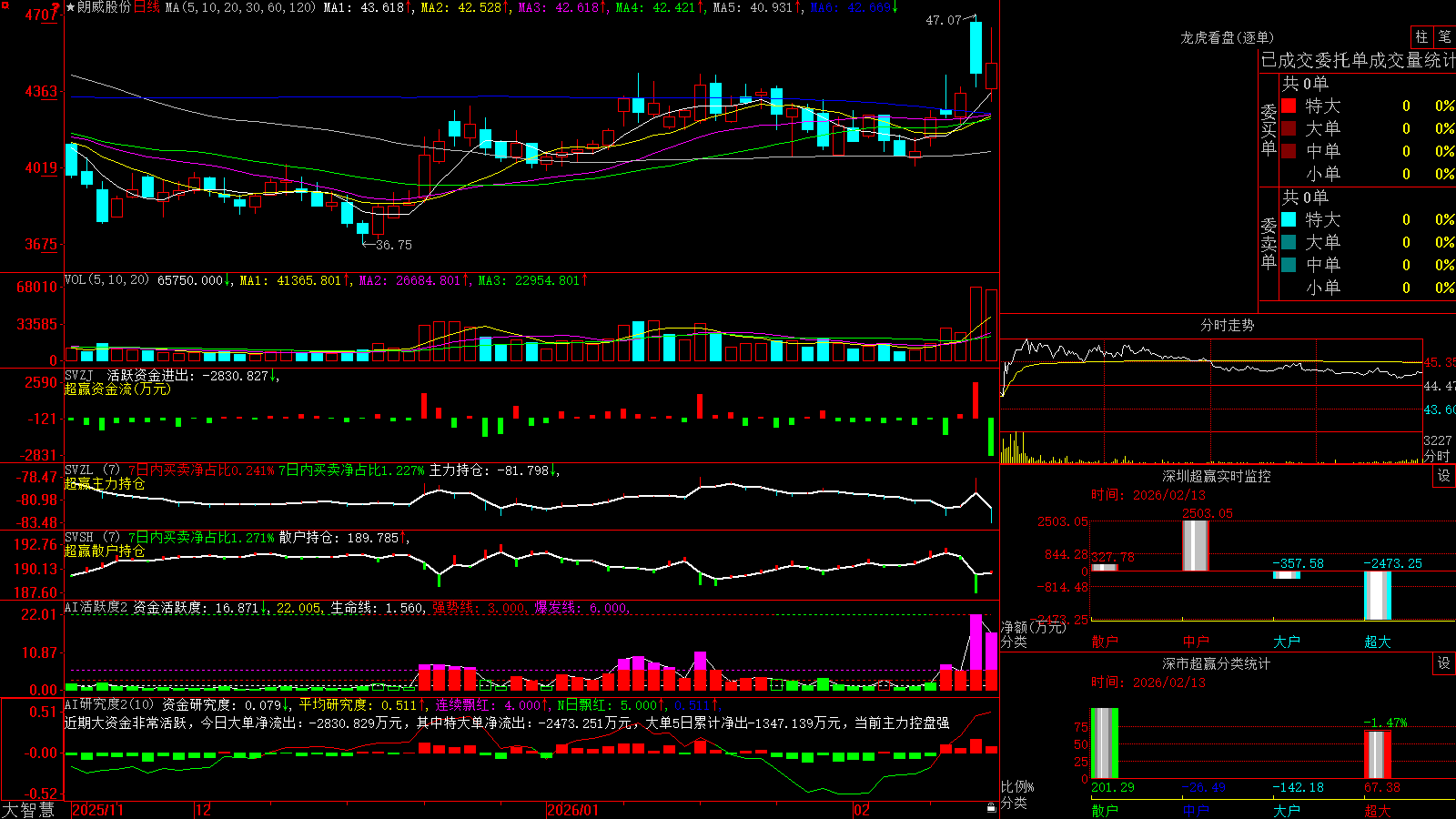The image size is (1456, 819).
Task: Click the 2026/01 date marker
Action: coord(573,810)
